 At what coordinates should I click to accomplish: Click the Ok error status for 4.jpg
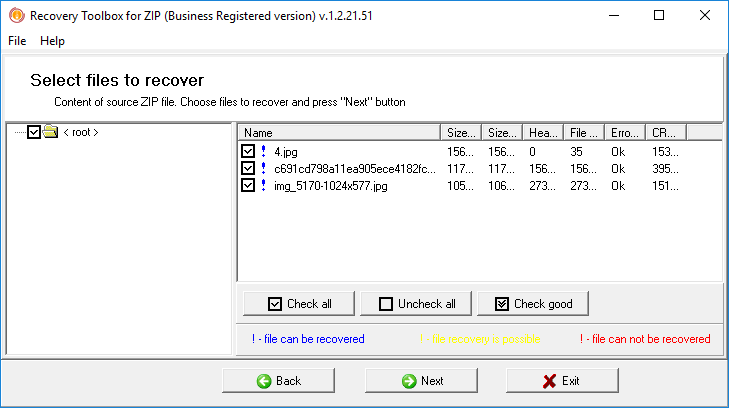pyautogui.click(x=618, y=152)
